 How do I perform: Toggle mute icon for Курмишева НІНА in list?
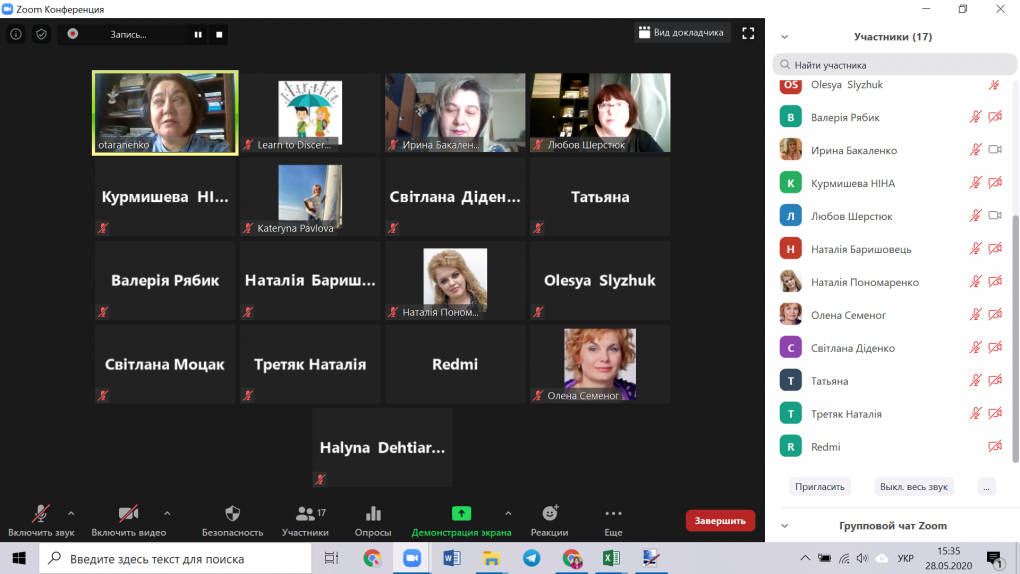click(x=975, y=183)
